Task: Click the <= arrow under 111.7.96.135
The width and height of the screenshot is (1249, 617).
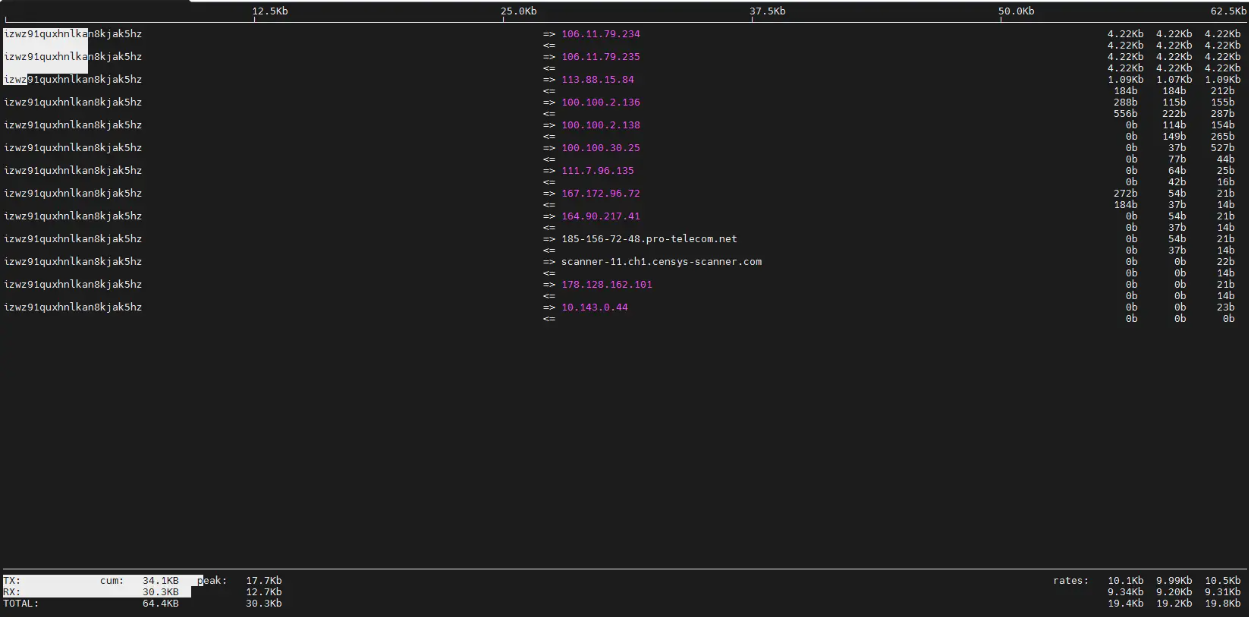Action: pos(548,181)
